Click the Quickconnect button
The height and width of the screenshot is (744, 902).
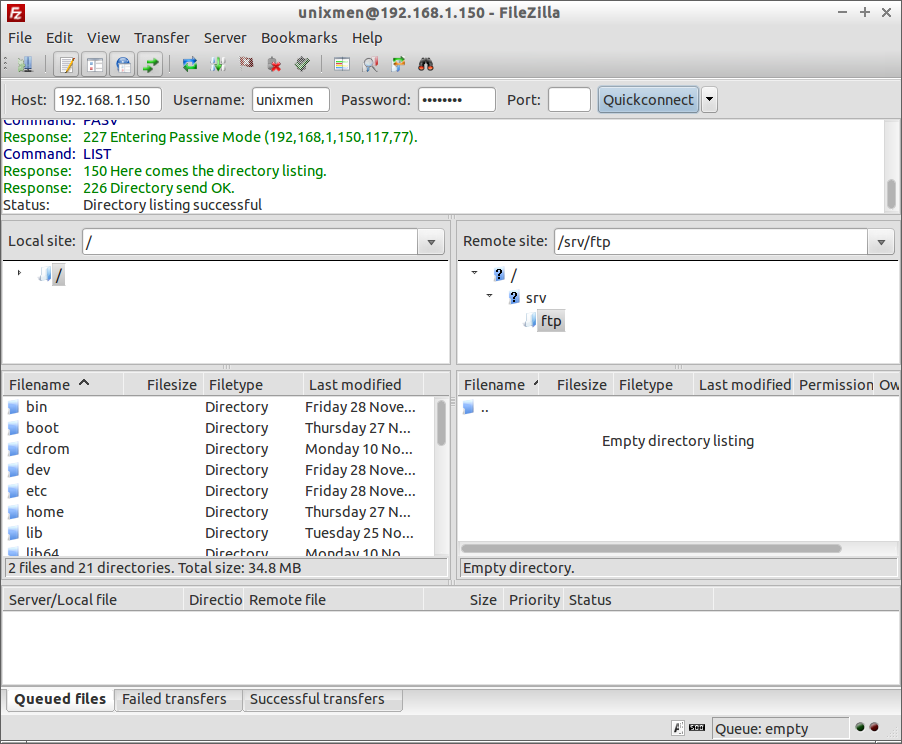(x=648, y=100)
